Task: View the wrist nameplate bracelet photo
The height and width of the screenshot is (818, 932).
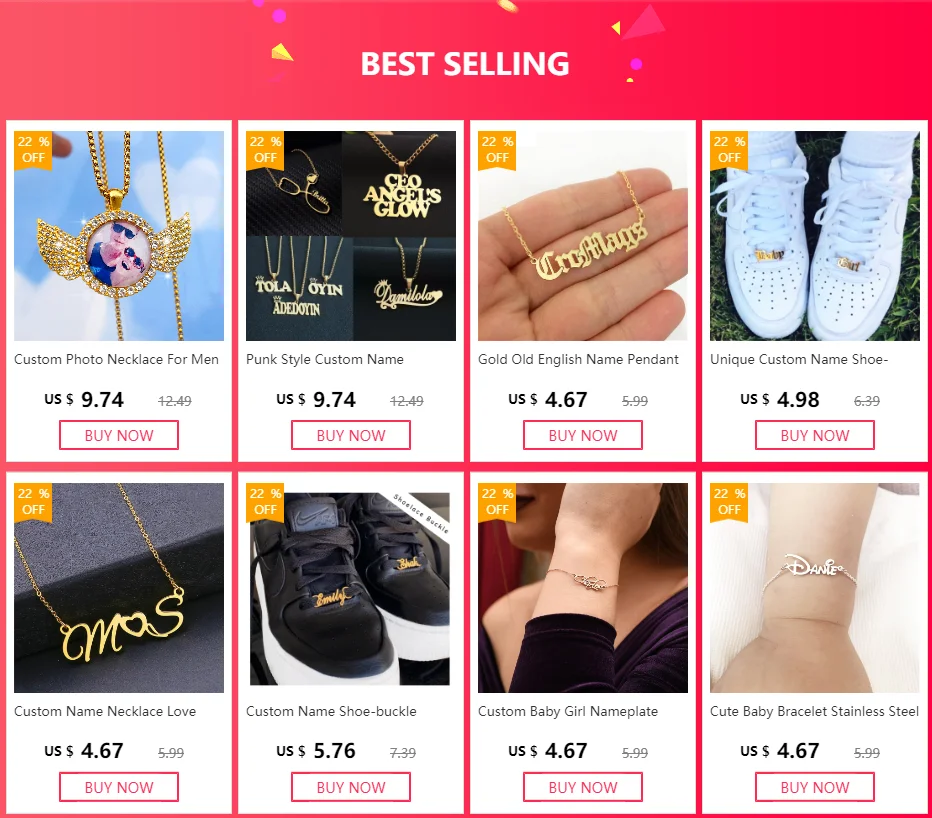Action: (x=582, y=588)
